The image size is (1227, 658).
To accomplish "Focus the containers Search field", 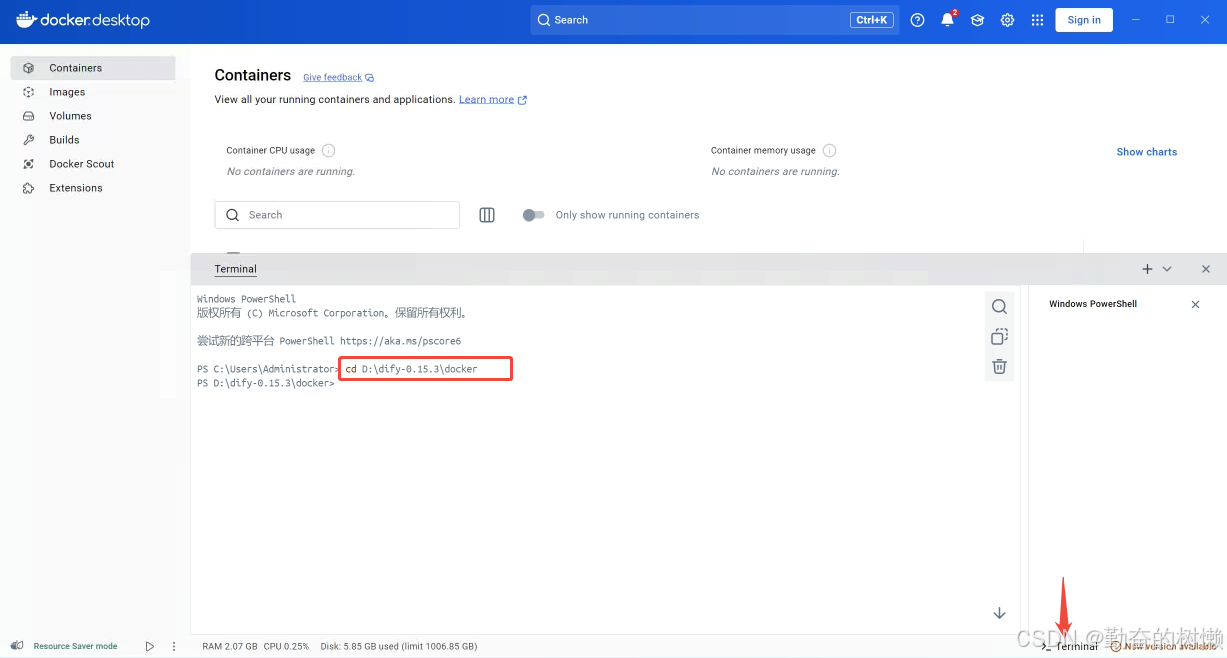I will [337, 215].
